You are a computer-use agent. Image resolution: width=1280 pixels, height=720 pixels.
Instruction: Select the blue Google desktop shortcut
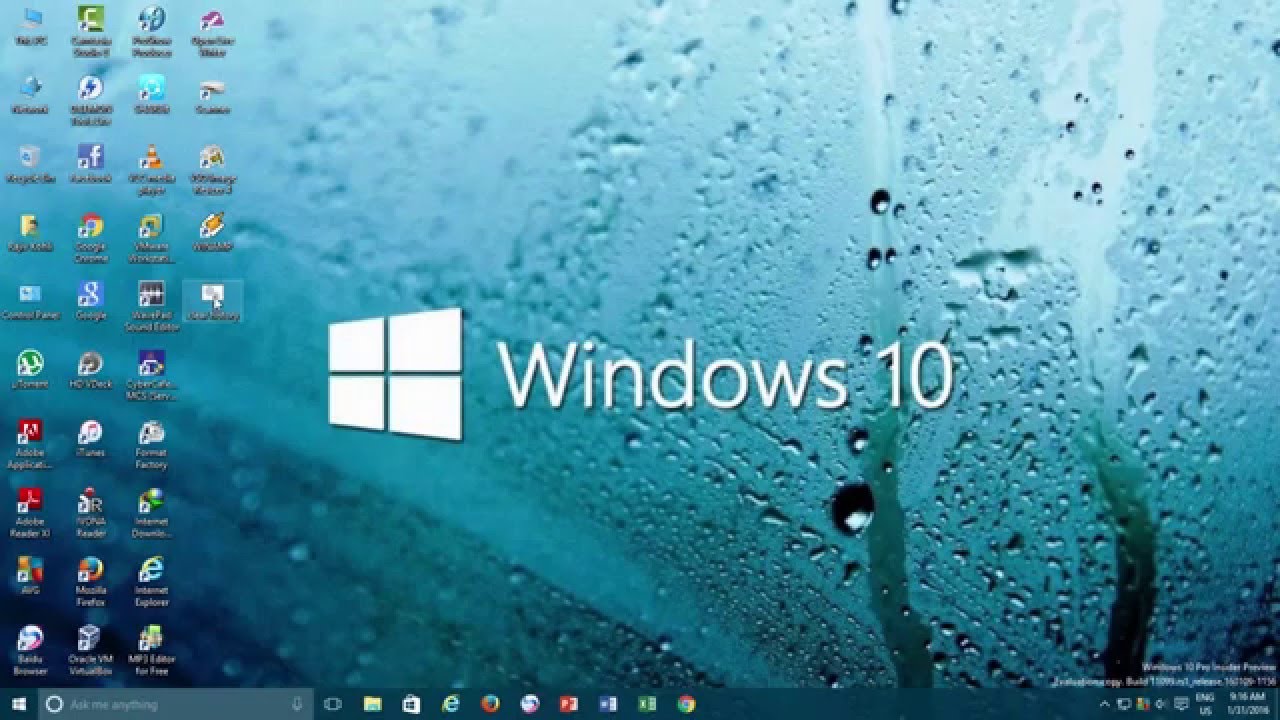point(90,300)
